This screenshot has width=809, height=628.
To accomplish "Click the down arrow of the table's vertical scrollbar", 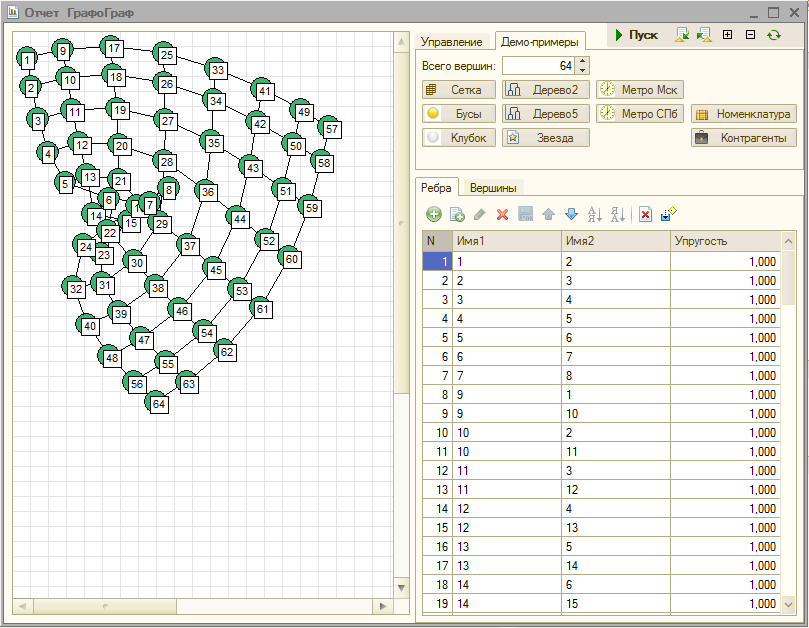I will pyautogui.click(x=788, y=603).
